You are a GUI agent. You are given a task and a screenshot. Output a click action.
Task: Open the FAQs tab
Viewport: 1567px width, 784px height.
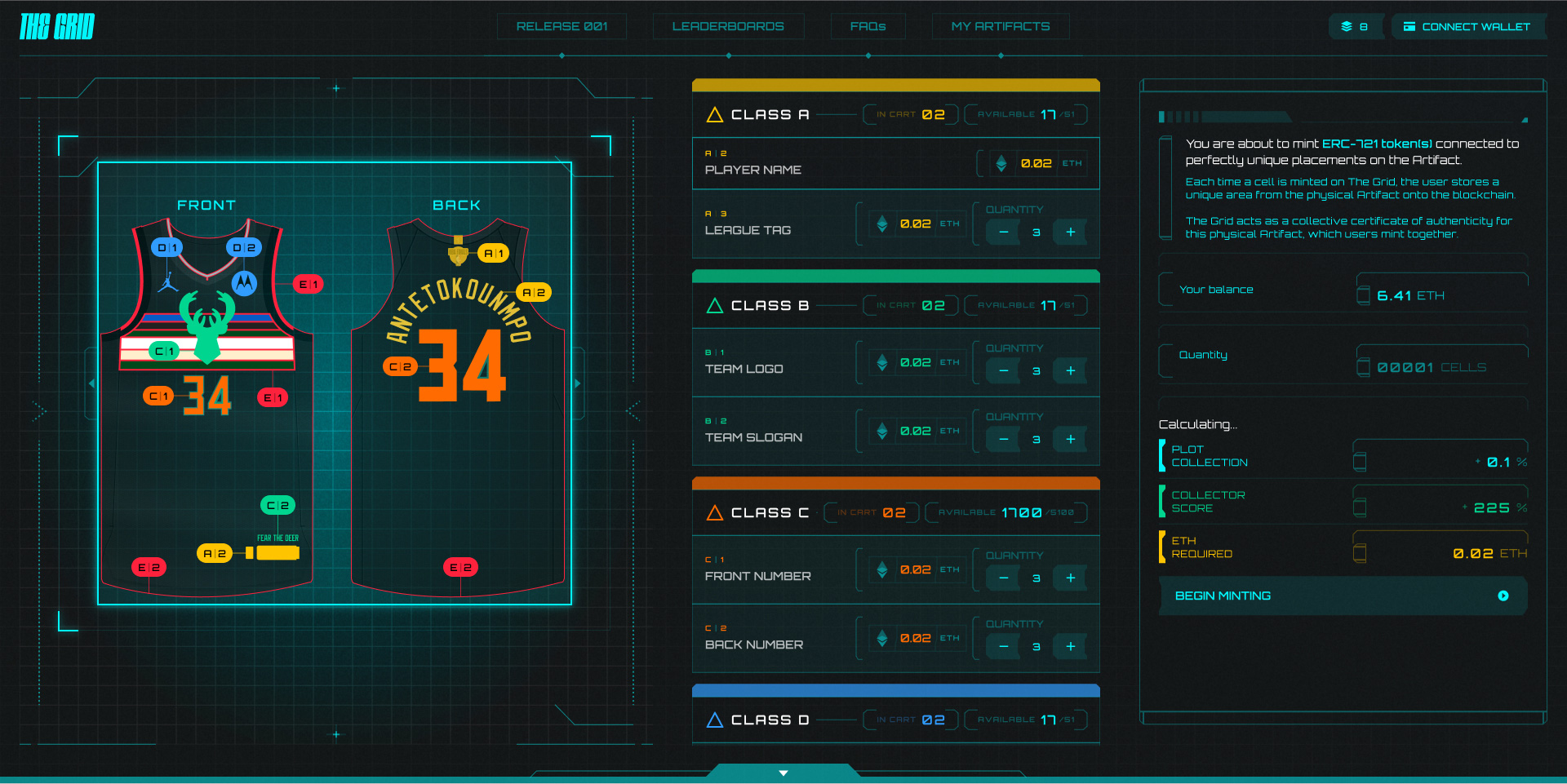pos(868,26)
